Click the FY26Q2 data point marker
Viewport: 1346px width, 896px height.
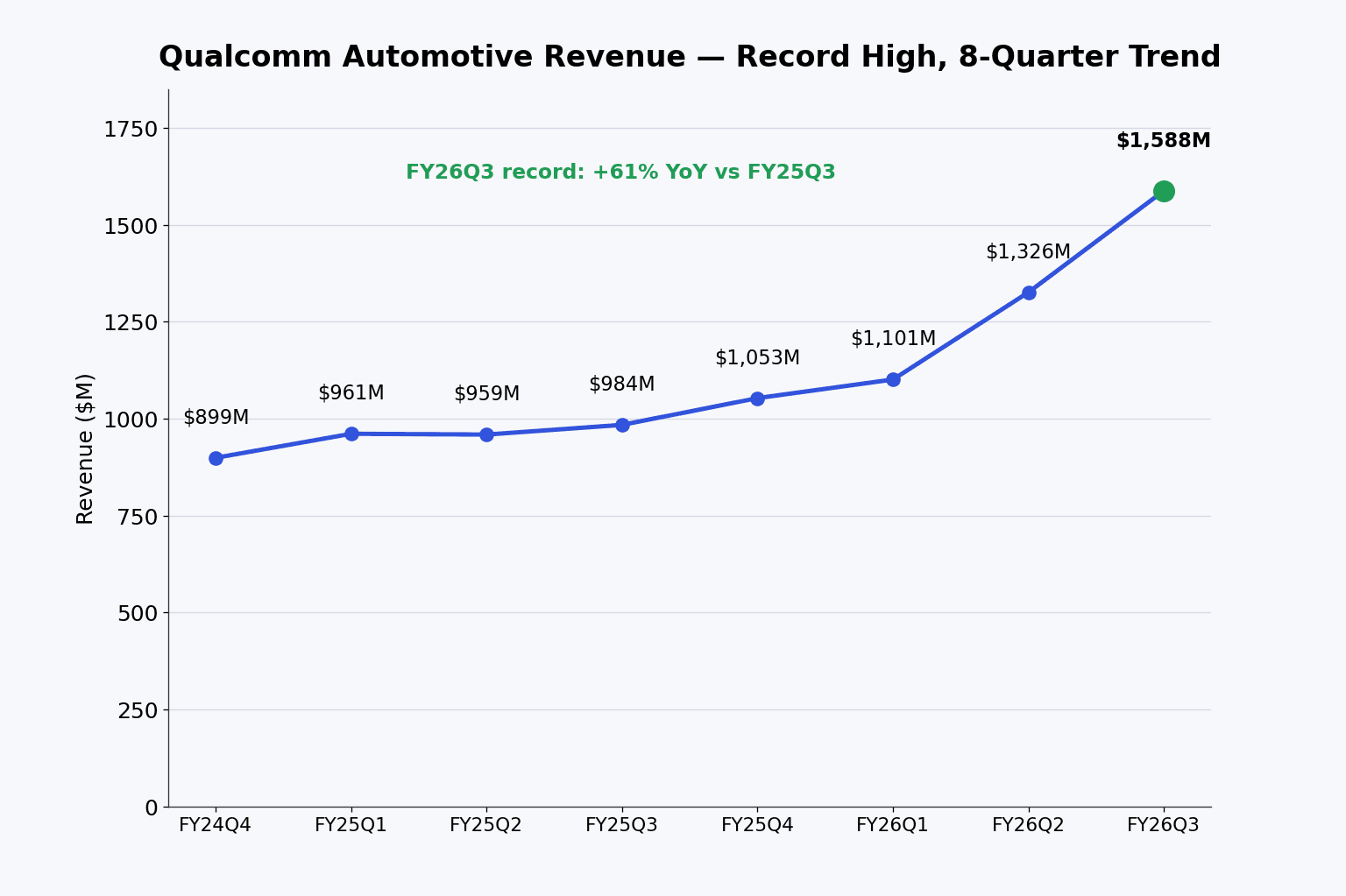click(1029, 293)
